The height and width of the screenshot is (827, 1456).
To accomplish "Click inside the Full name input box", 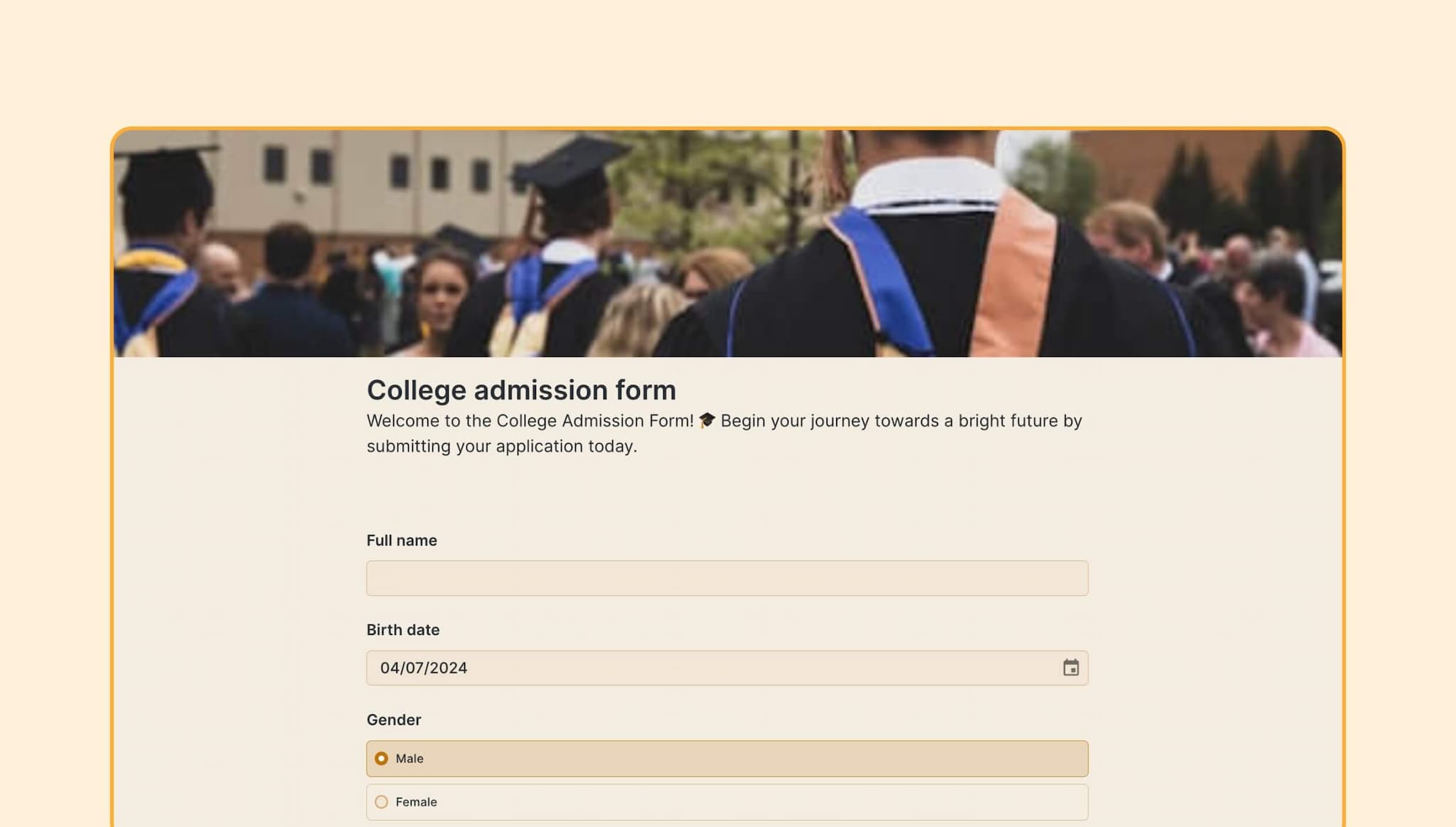I will [726, 577].
